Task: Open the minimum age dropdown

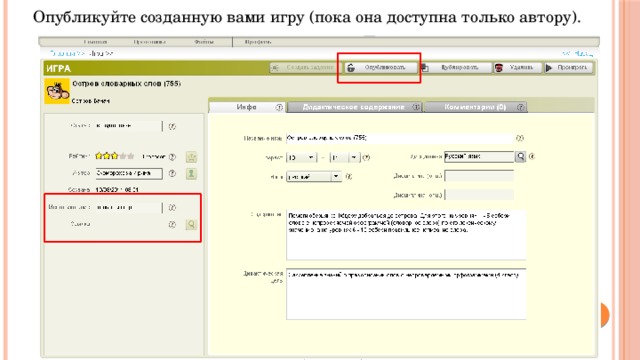Action: tap(301, 158)
